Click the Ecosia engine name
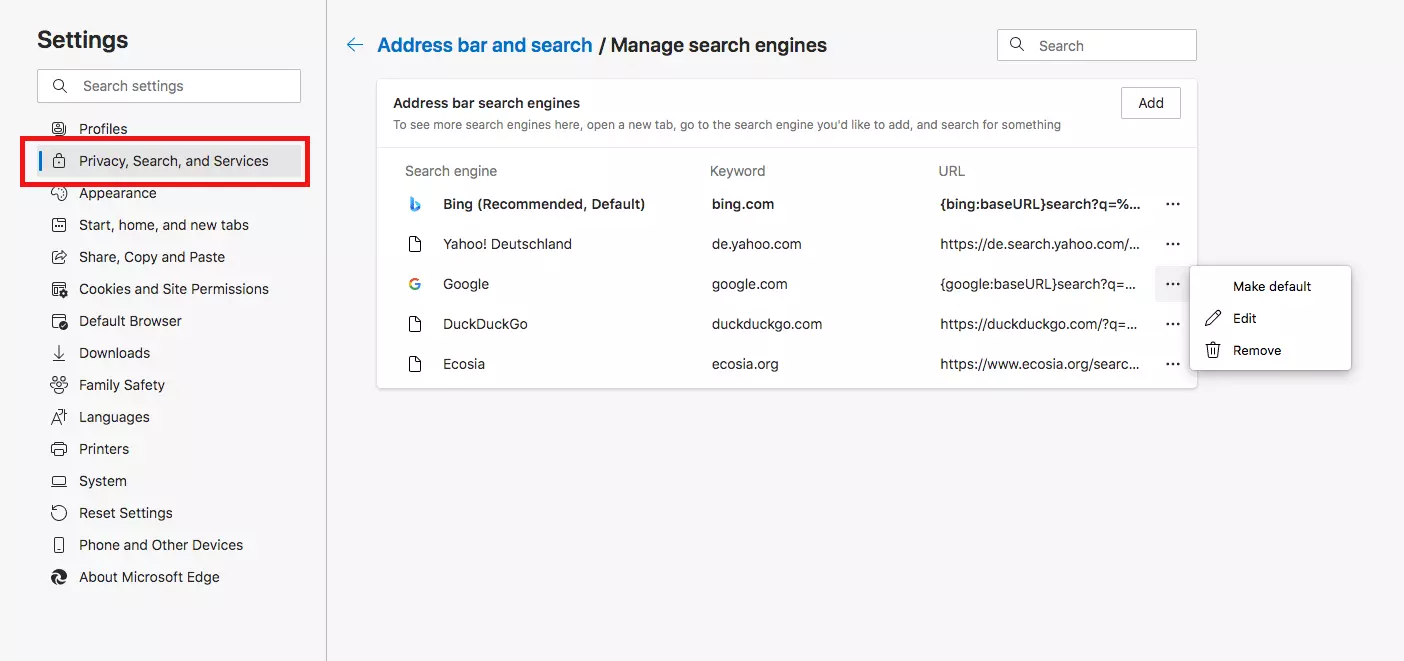The height and width of the screenshot is (661, 1404). (x=464, y=364)
